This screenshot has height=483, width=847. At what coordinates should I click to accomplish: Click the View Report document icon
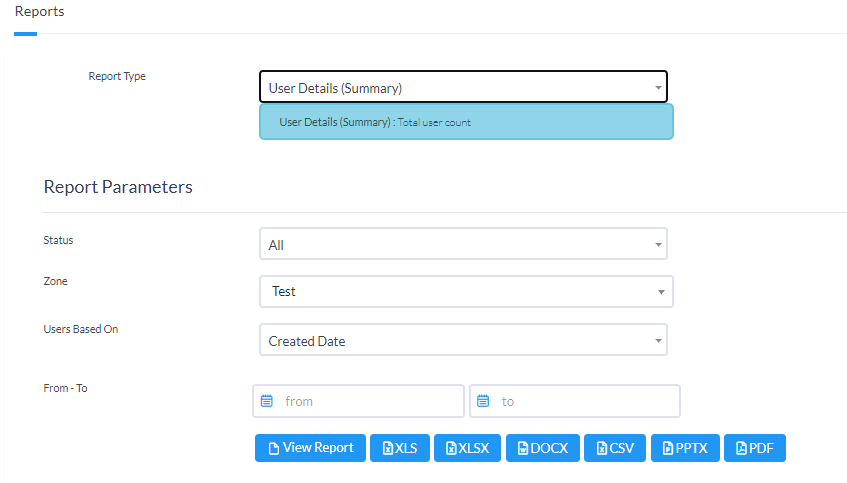[x=273, y=449]
